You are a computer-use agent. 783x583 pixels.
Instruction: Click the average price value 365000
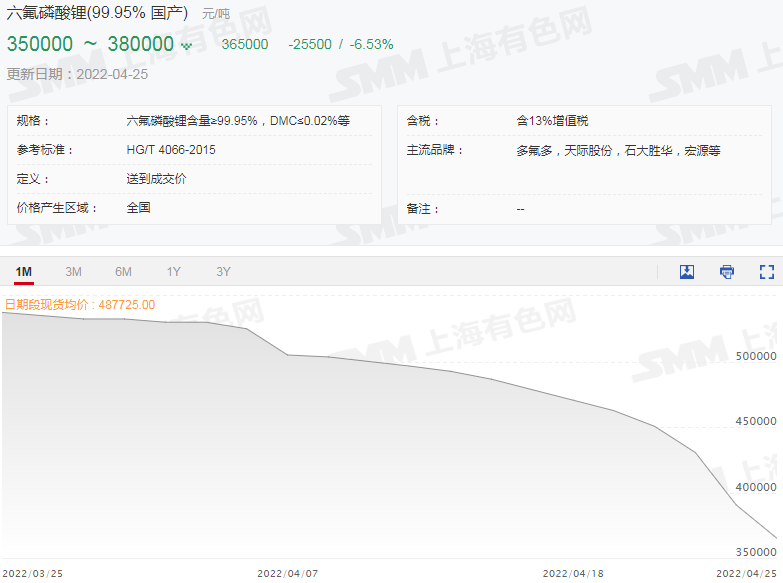pyautogui.click(x=244, y=44)
